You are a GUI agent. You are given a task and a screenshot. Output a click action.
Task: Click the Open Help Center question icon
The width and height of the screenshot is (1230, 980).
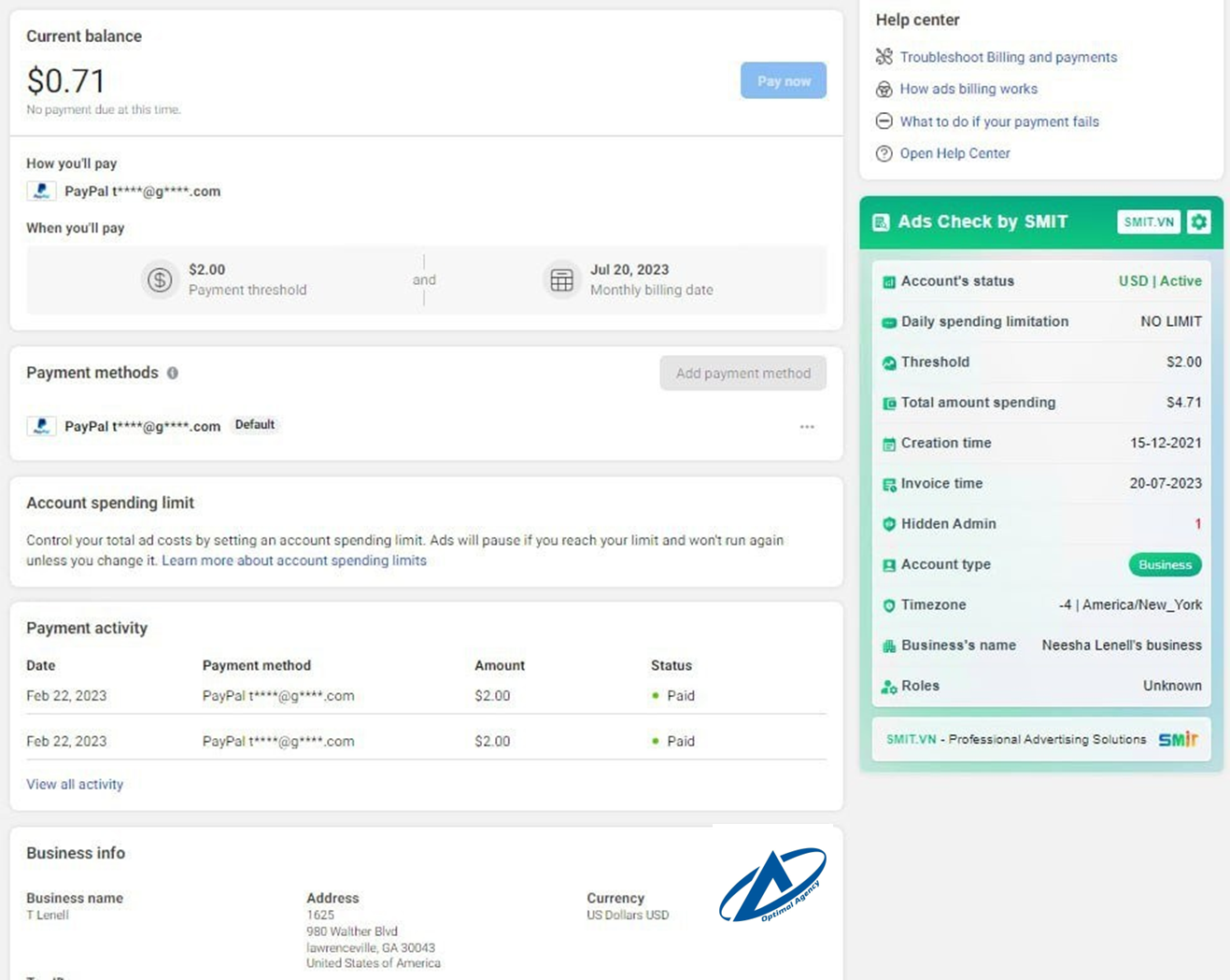[884, 153]
